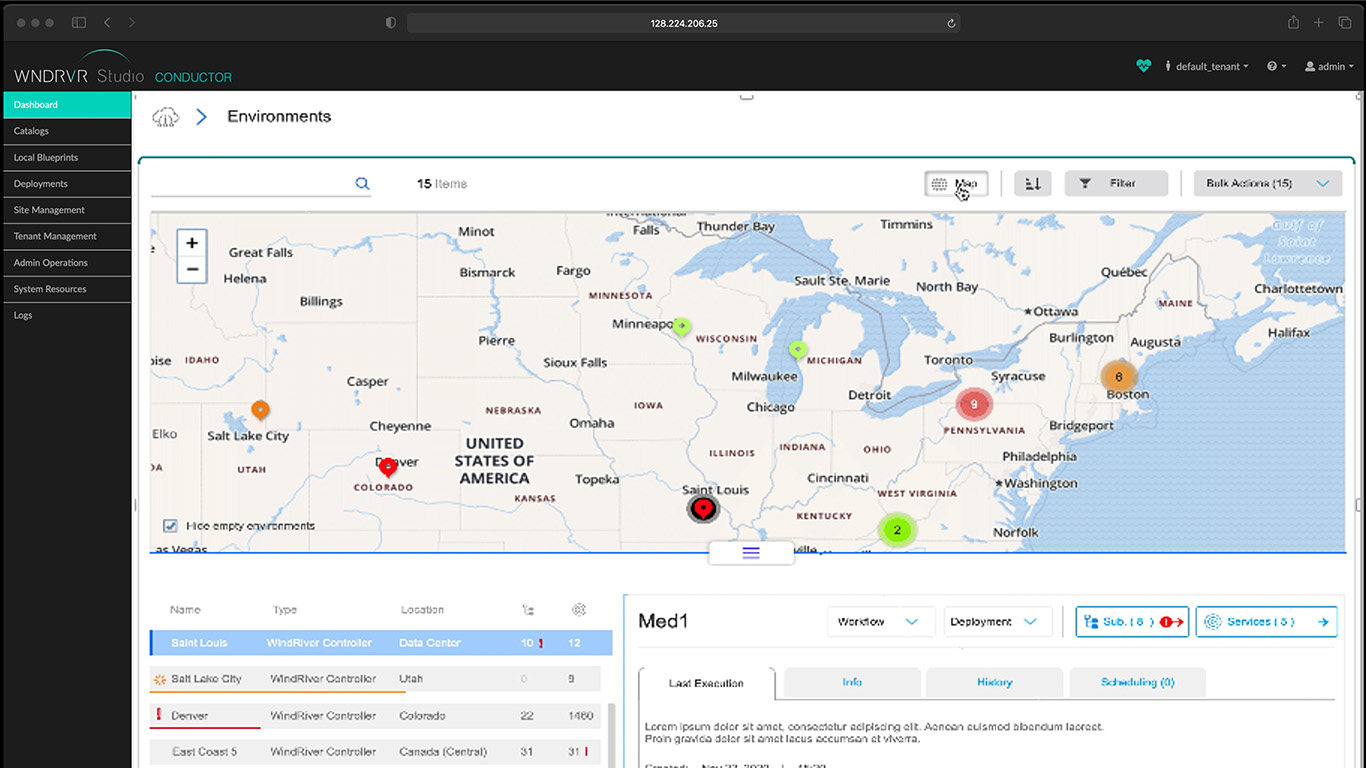Image resolution: width=1366 pixels, height=768 pixels.
Task: Click the Filter button
Action: click(x=1116, y=183)
